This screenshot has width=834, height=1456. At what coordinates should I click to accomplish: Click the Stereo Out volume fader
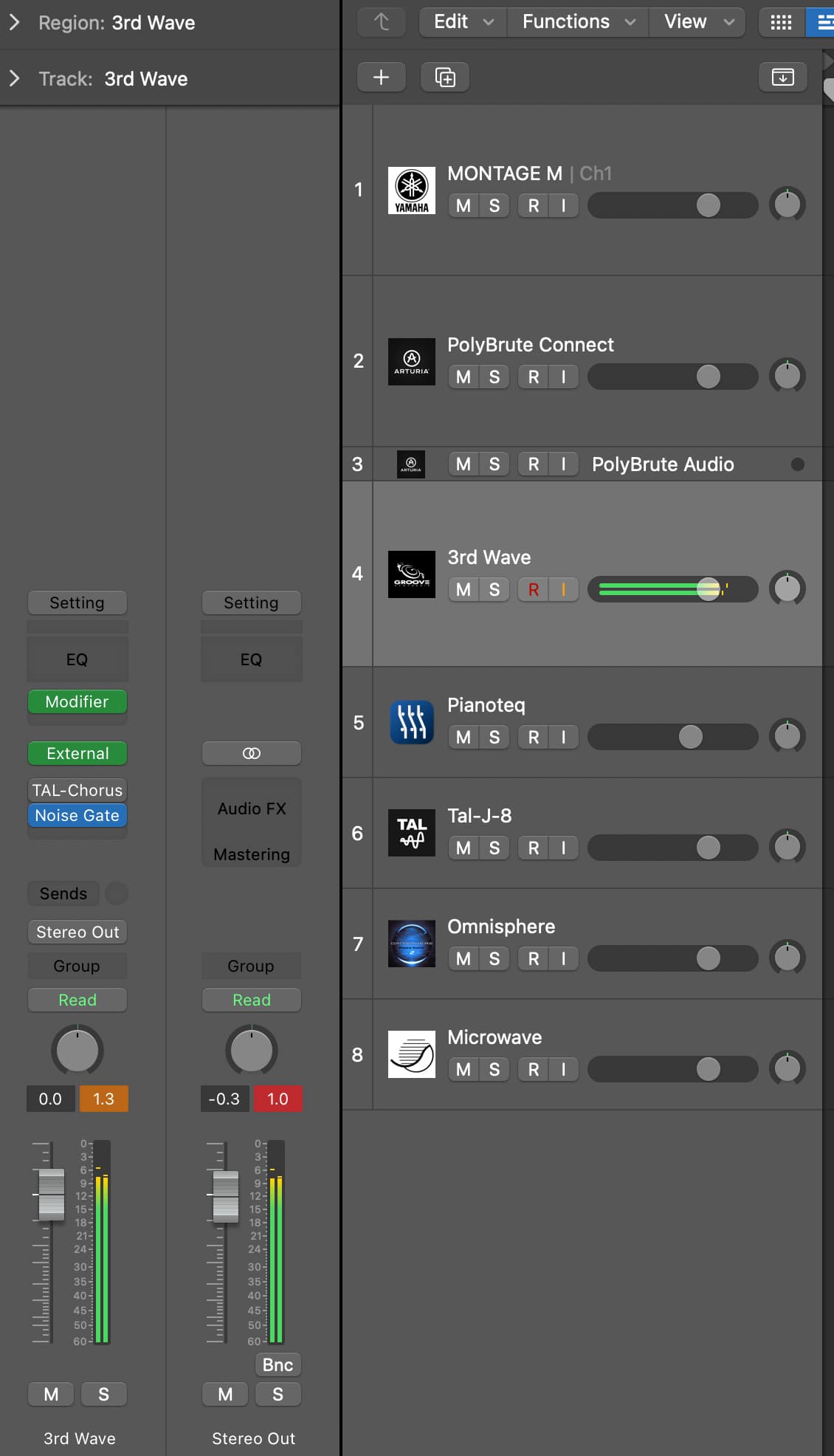point(225,1197)
